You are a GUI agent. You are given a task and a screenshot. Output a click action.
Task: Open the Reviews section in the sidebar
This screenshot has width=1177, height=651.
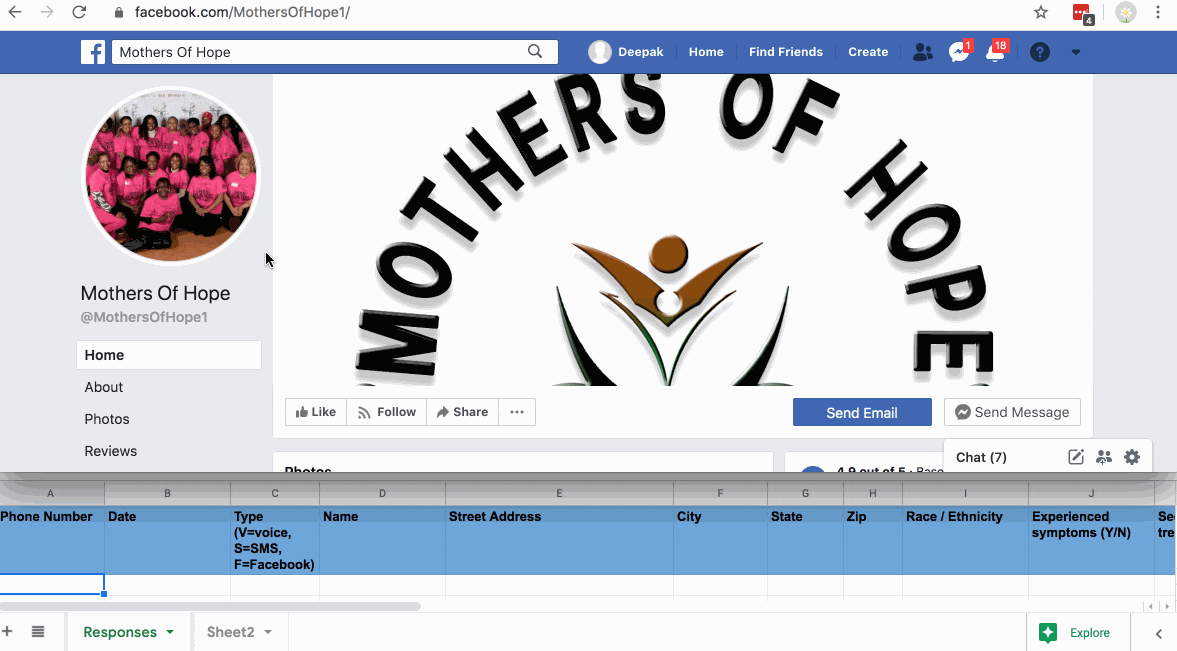pyautogui.click(x=110, y=451)
